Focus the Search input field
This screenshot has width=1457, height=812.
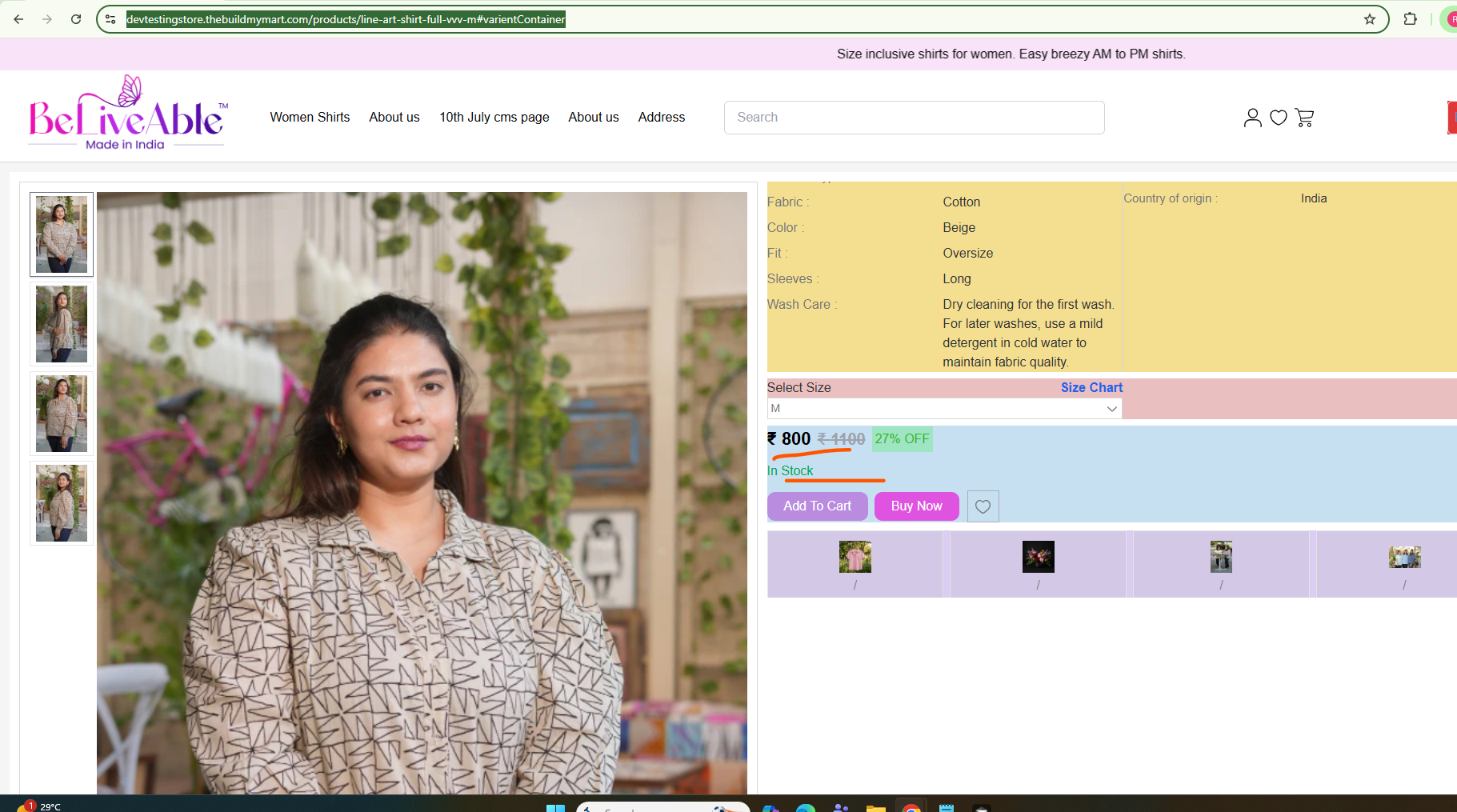[915, 118]
